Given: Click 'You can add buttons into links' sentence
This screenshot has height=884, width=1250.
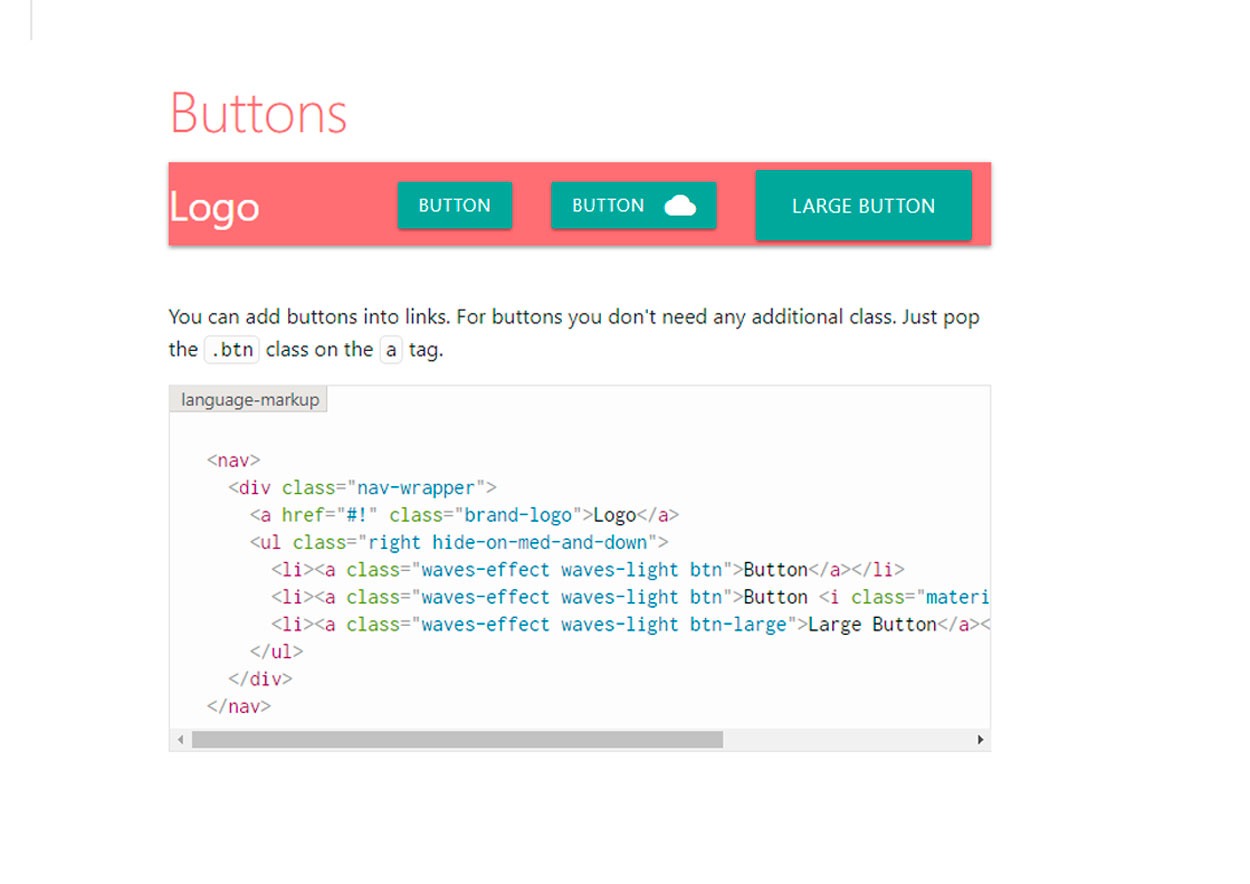Looking at the screenshot, I should [x=310, y=317].
